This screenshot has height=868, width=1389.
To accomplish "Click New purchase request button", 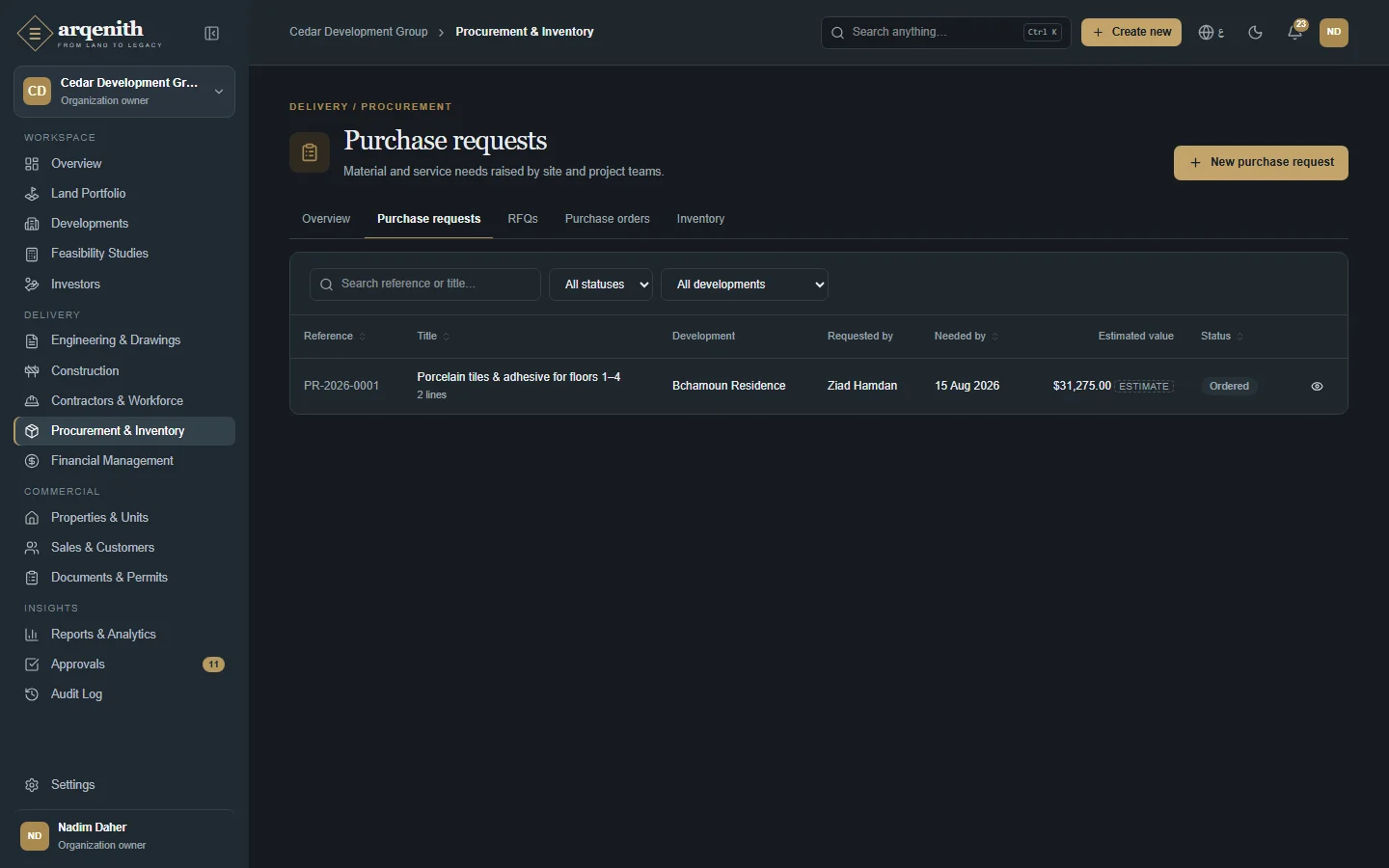I will click(x=1261, y=163).
